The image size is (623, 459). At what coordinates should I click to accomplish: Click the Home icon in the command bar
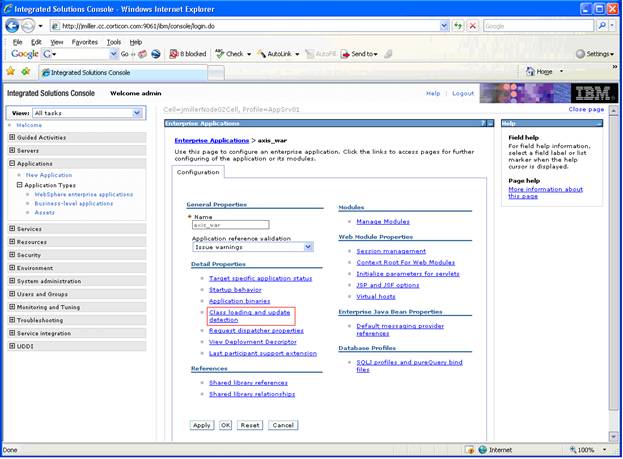point(530,72)
